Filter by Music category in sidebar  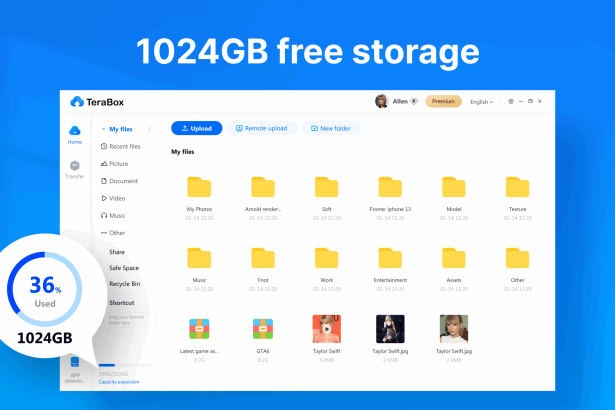pos(113,215)
